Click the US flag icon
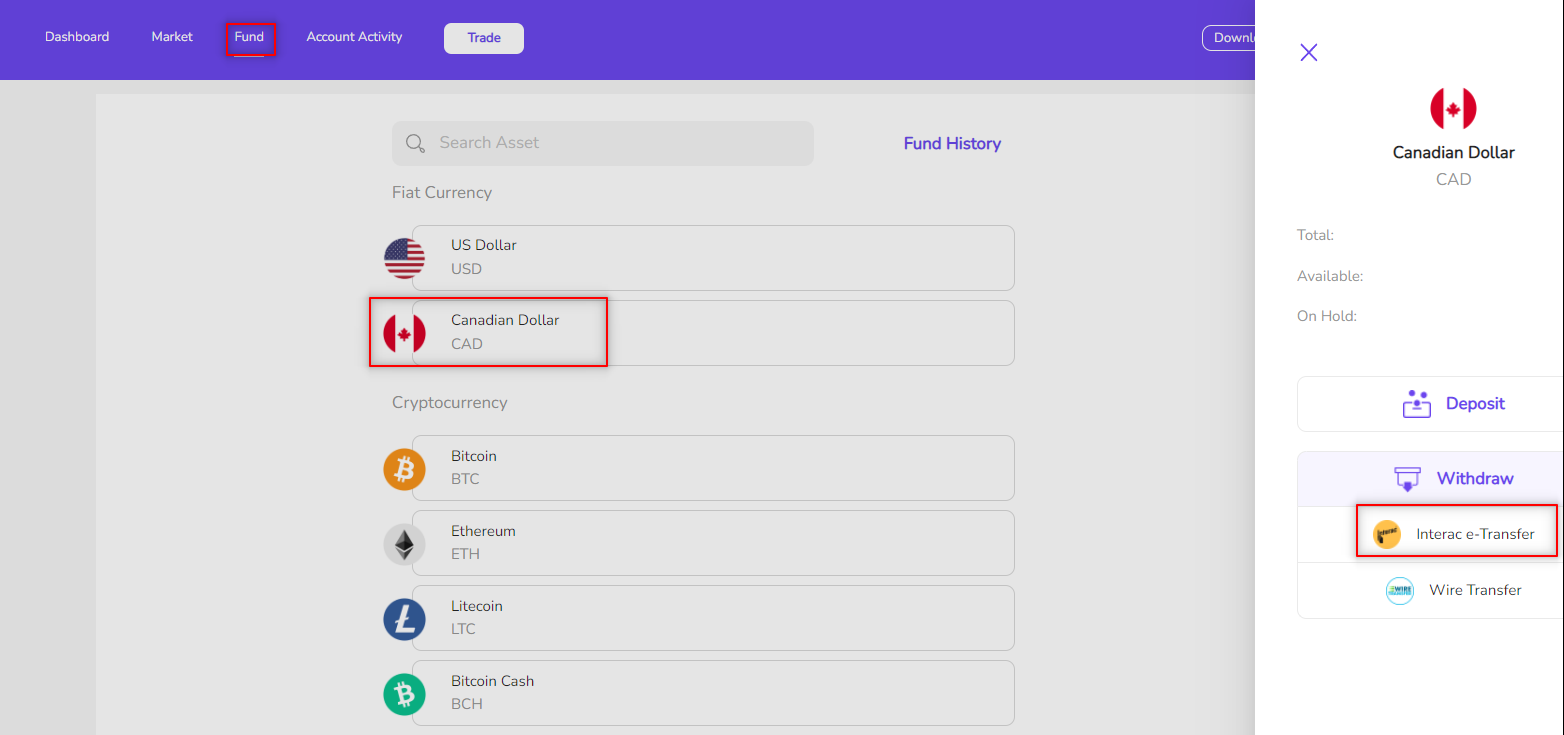Screen dimensions: 1564x735 (x=404, y=258)
